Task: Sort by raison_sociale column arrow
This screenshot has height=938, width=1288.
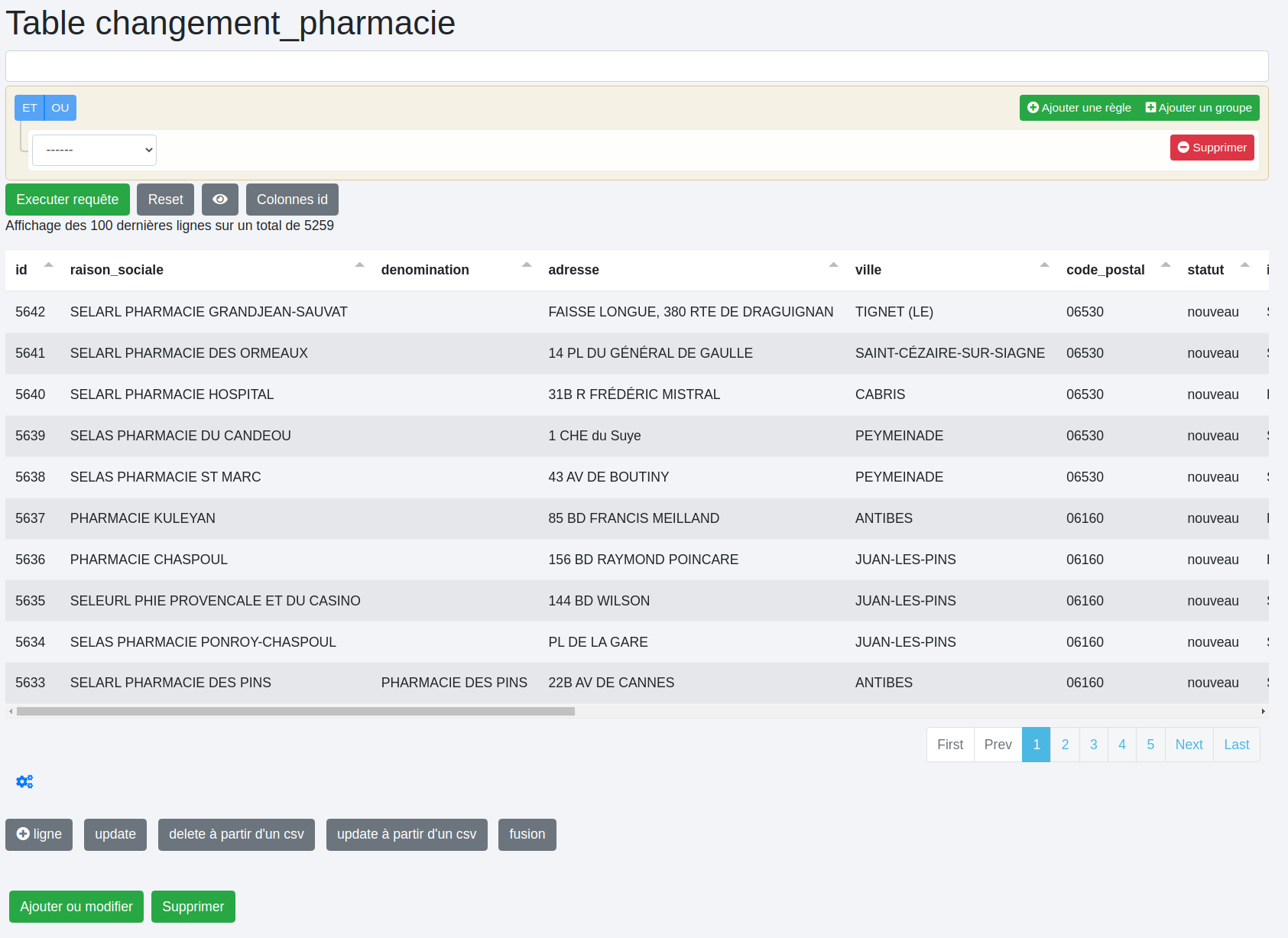Action: 359,265
